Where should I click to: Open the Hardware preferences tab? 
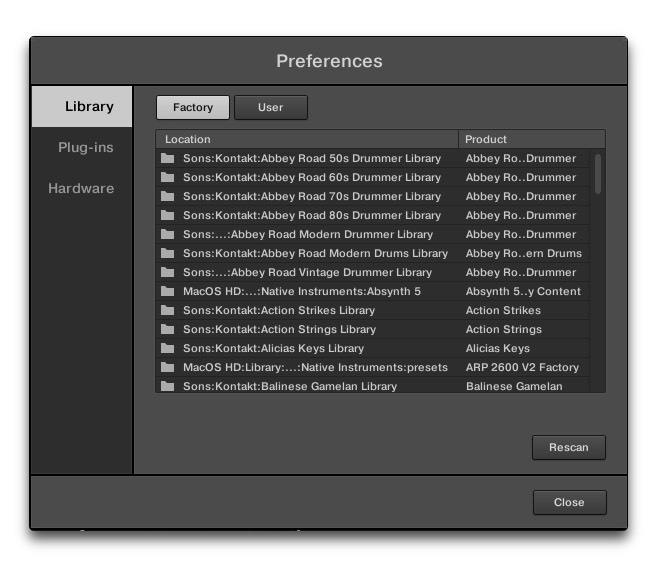[81, 188]
